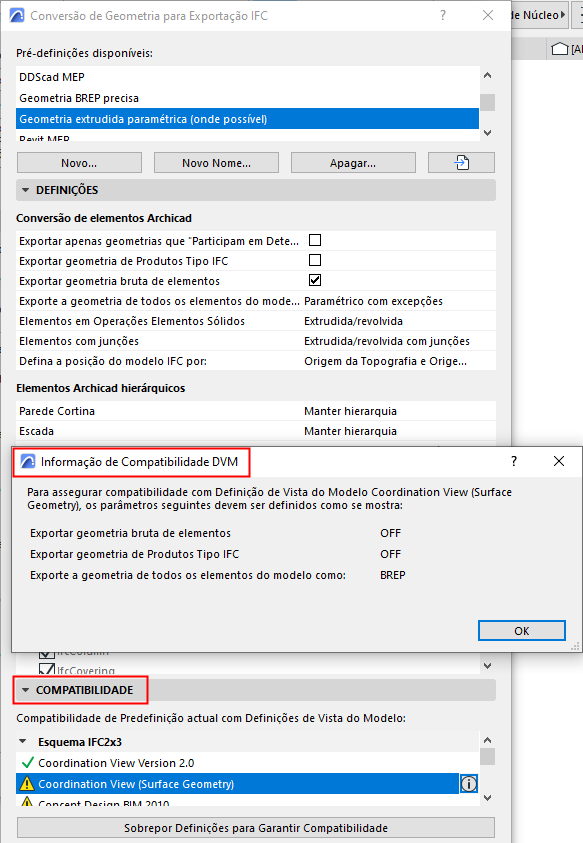Click OK in compatibility info dialog

point(522,631)
